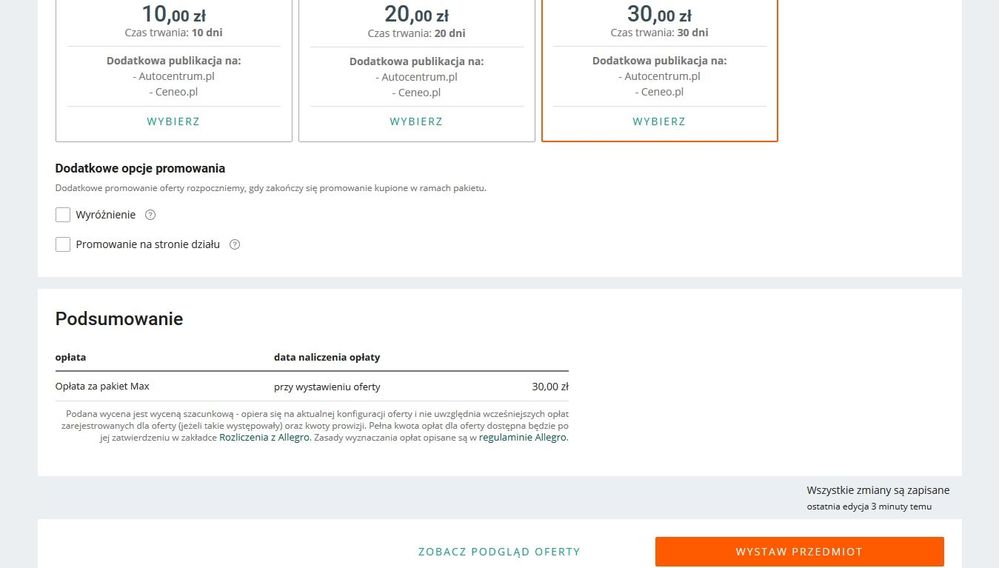Viewport: 999px width, 568px height.
Task: Click help icon next to Wyróżnienie
Action: (x=151, y=215)
